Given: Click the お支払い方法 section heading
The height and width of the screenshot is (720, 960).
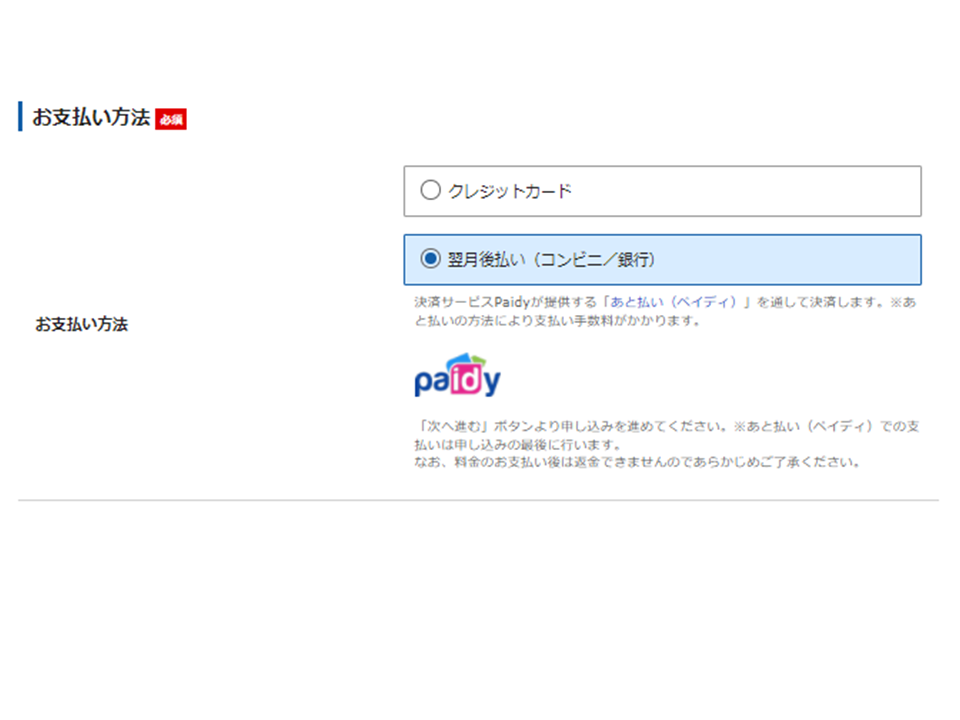Looking at the screenshot, I should click(91, 117).
